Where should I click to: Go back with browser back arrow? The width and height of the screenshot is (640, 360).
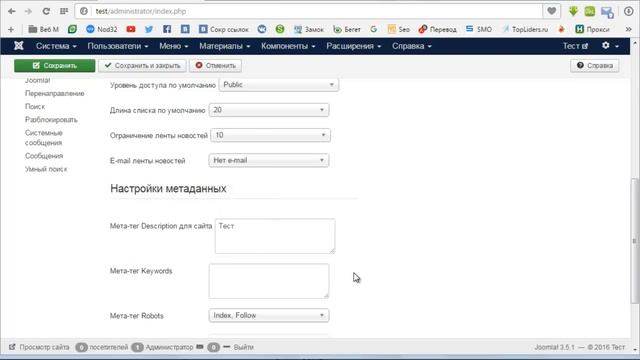(11, 11)
